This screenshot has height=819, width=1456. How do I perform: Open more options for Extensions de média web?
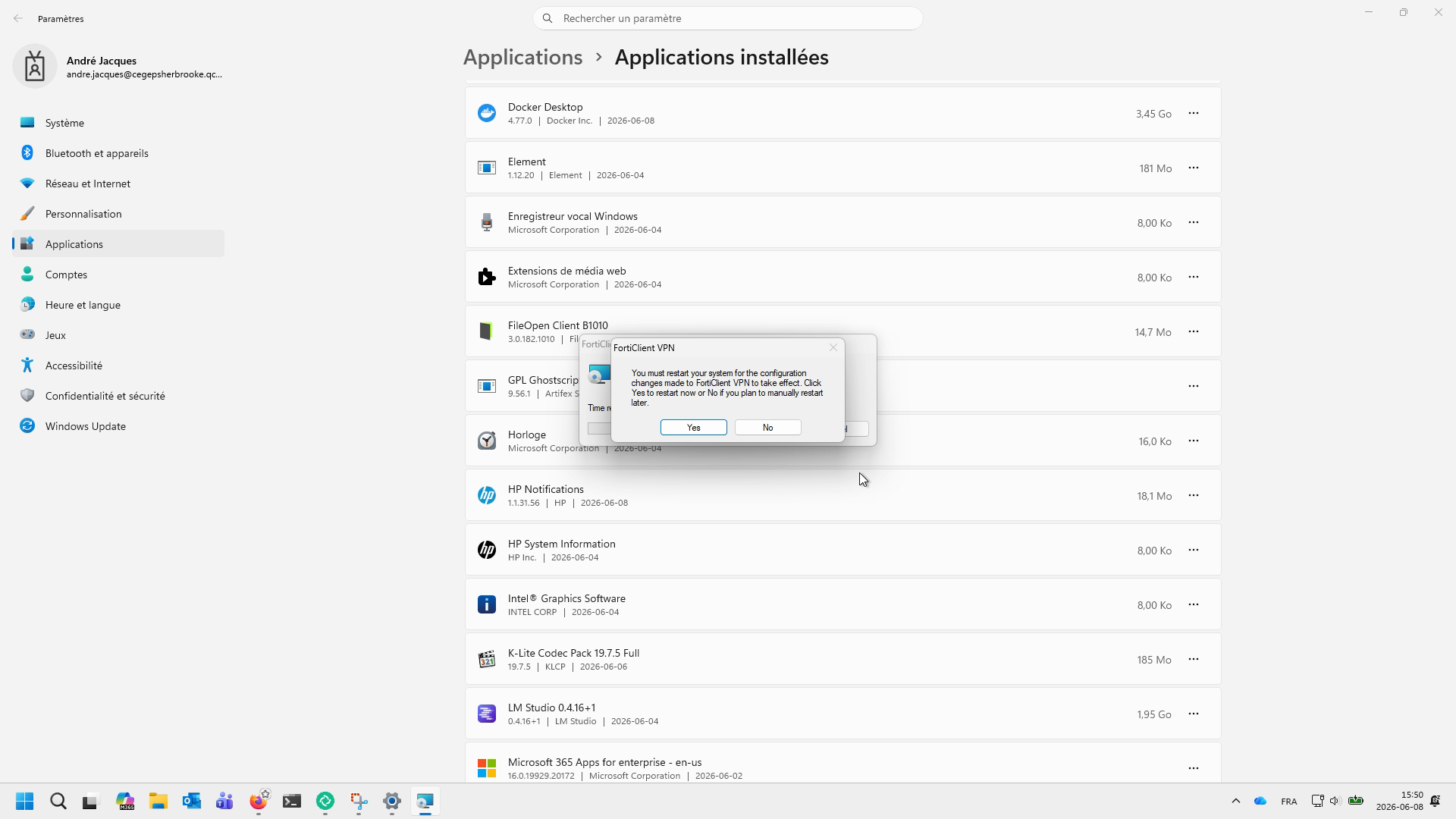click(x=1194, y=277)
